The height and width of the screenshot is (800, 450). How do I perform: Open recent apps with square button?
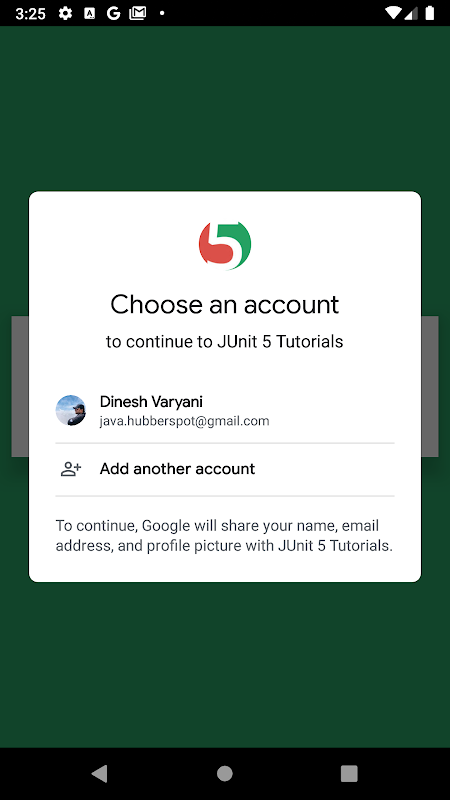tap(349, 773)
